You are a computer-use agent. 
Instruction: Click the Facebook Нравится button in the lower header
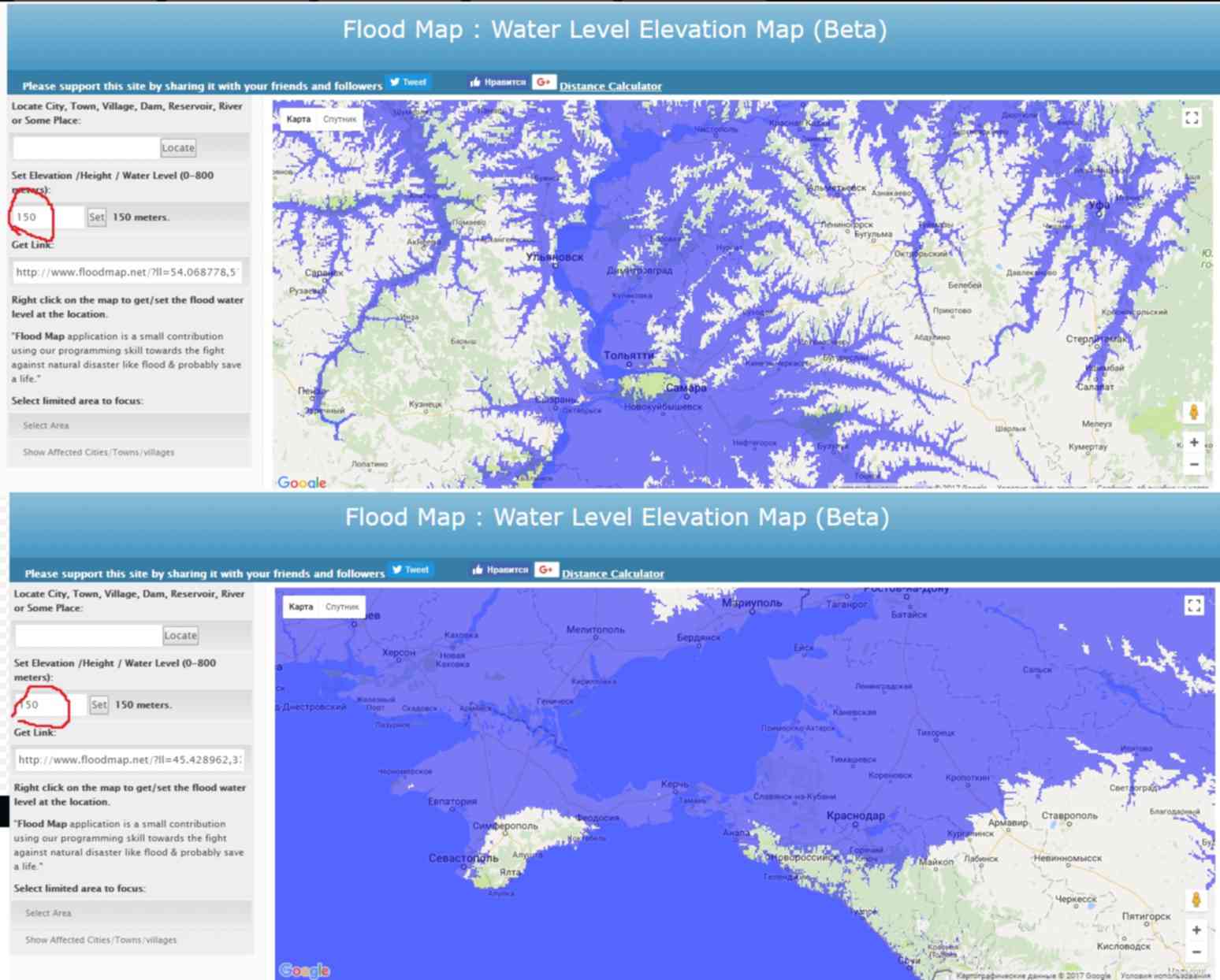500,570
